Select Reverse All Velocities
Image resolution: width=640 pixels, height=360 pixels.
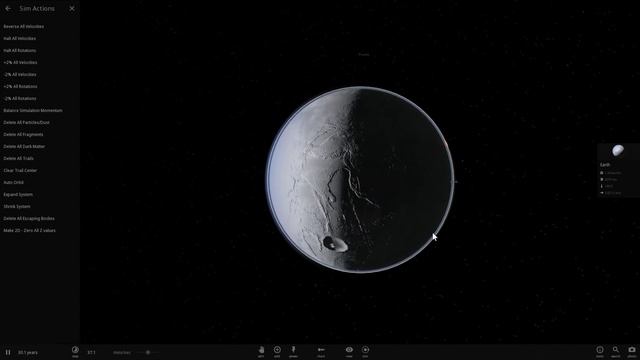coord(24,27)
